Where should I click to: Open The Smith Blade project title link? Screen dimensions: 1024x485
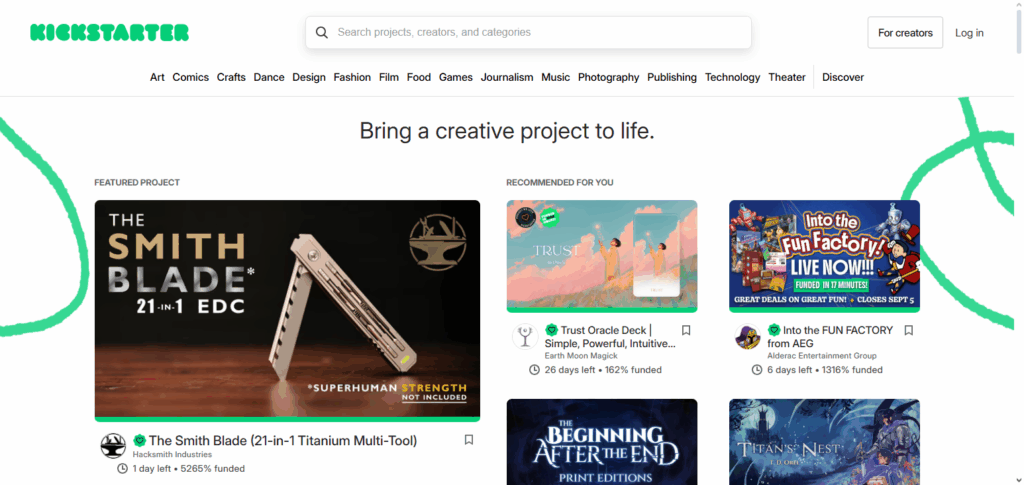(x=283, y=441)
